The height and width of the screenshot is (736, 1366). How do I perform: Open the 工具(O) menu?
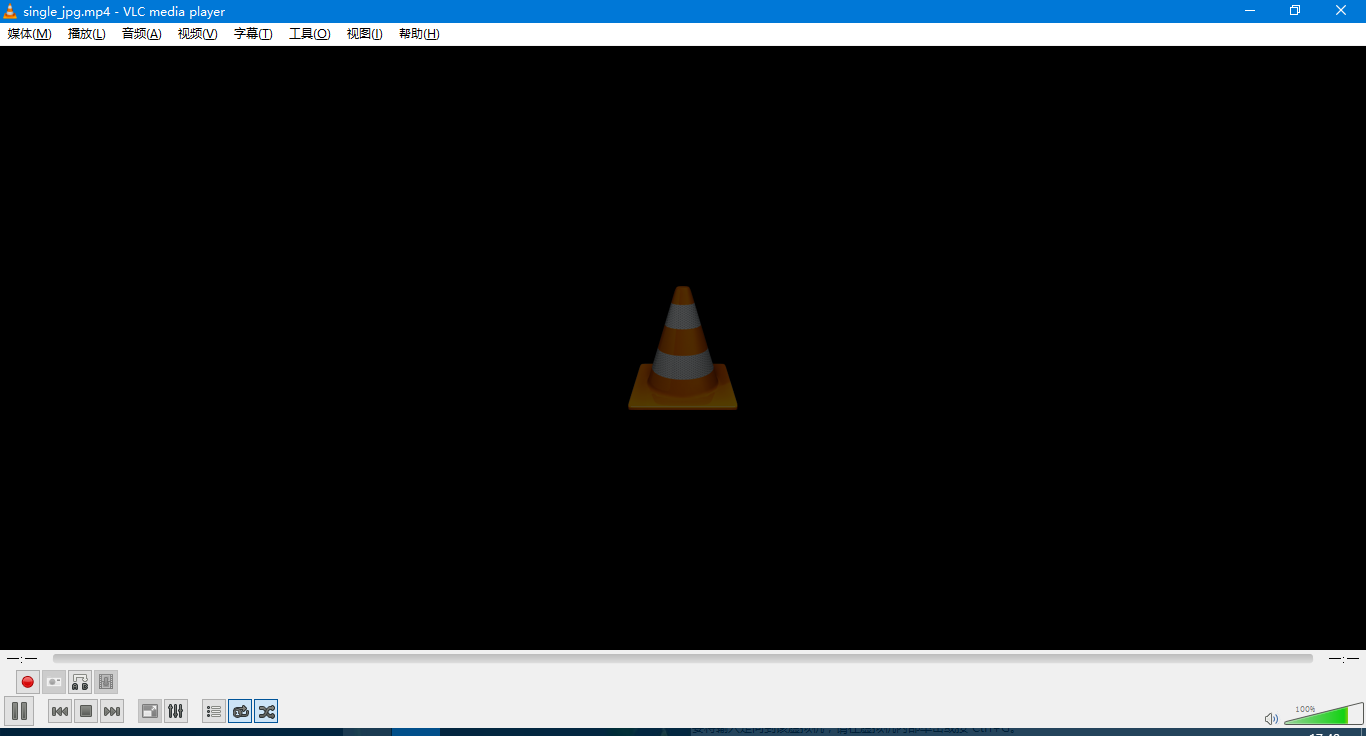(x=310, y=34)
